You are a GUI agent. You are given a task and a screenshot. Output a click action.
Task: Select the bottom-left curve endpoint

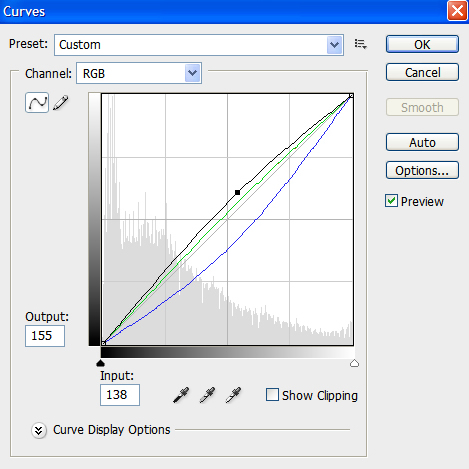tap(103, 343)
